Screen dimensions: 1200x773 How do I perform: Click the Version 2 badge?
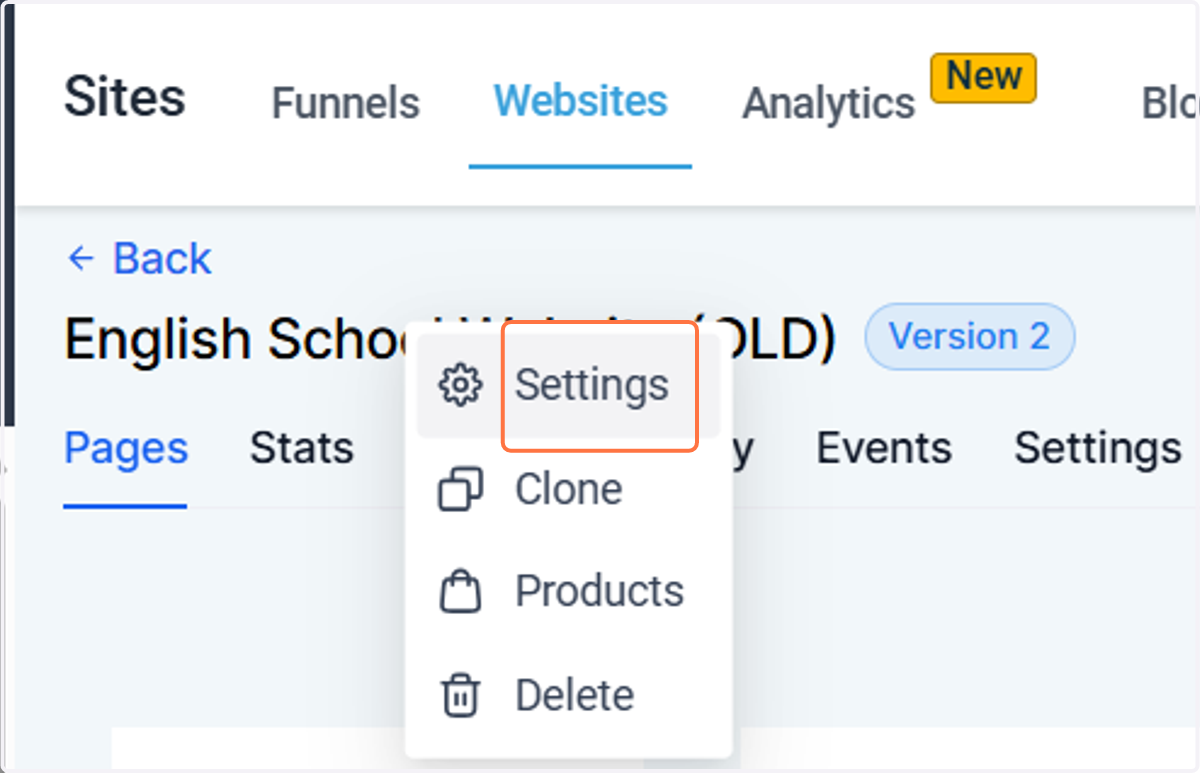970,337
